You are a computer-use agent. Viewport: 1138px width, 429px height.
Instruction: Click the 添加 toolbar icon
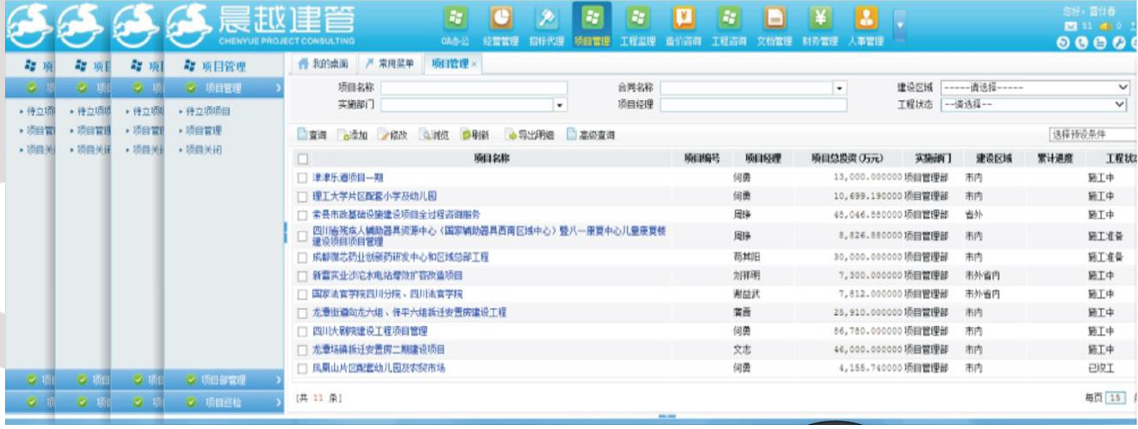tap(353, 135)
